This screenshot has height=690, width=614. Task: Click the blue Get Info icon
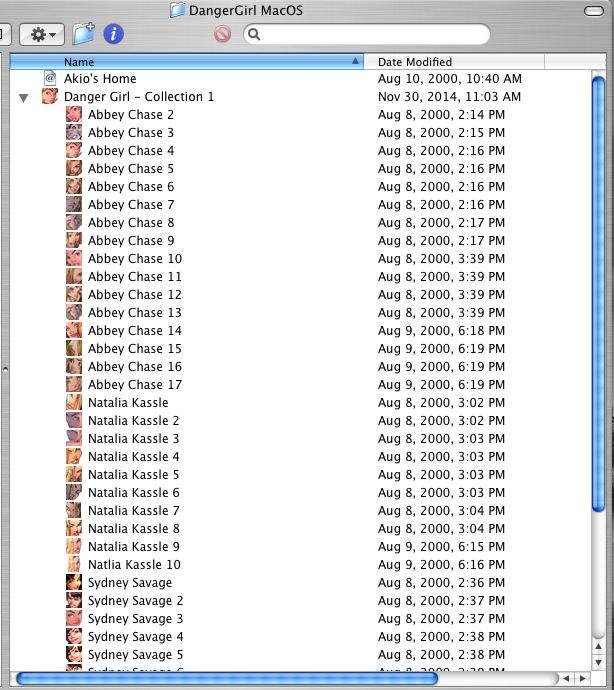pos(113,34)
